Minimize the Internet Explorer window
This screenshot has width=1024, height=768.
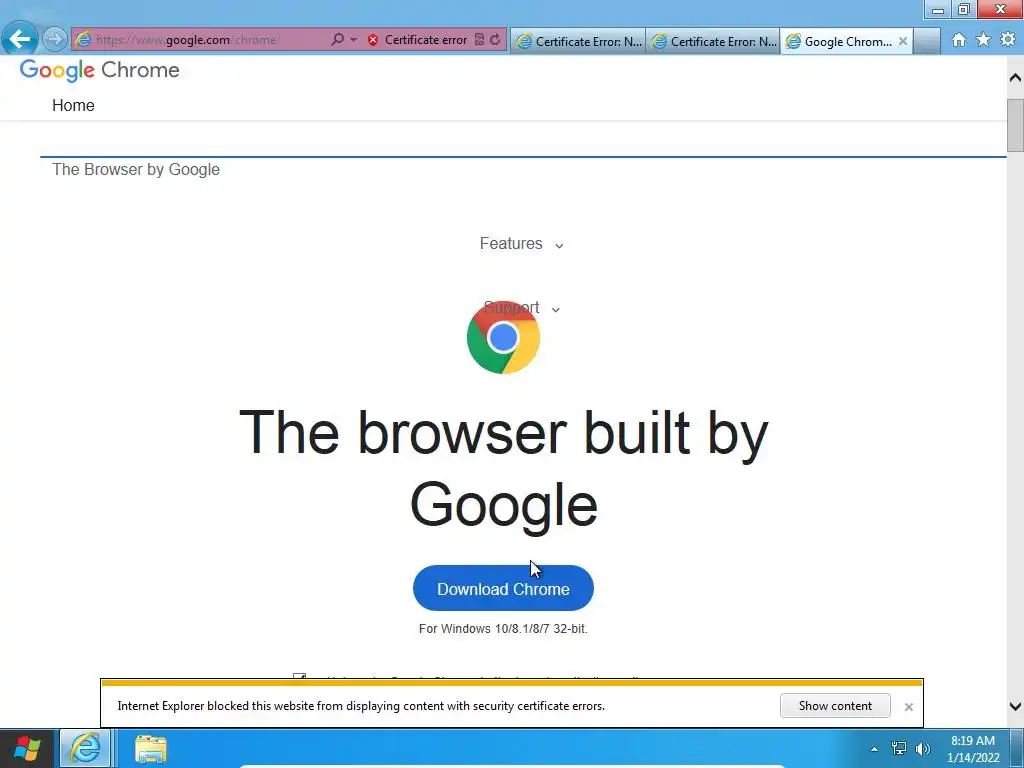(x=938, y=9)
